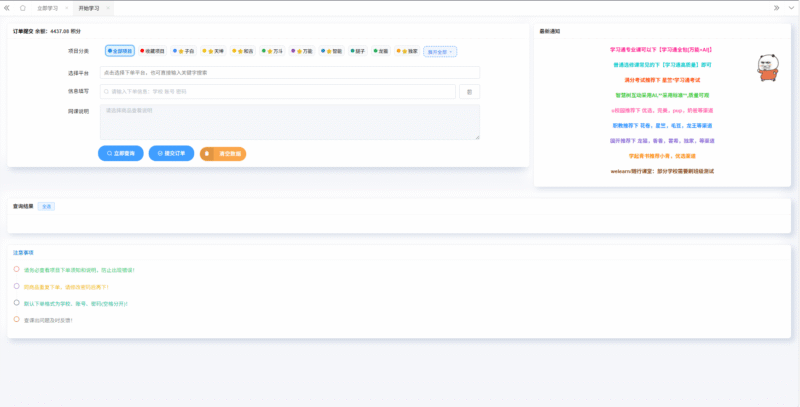Switch to the 开始学习 tab
The width and height of the screenshot is (800, 407).
click(x=89, y=7)
